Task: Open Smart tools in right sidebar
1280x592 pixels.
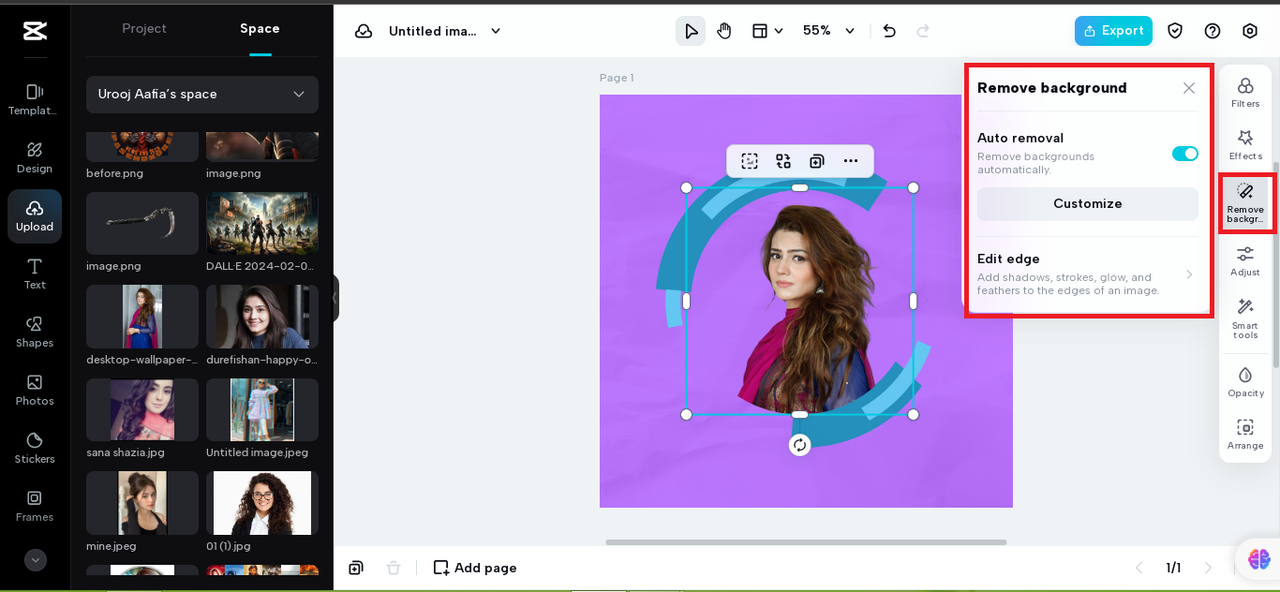Action: pyautogui.click(x=1245, y=318)
